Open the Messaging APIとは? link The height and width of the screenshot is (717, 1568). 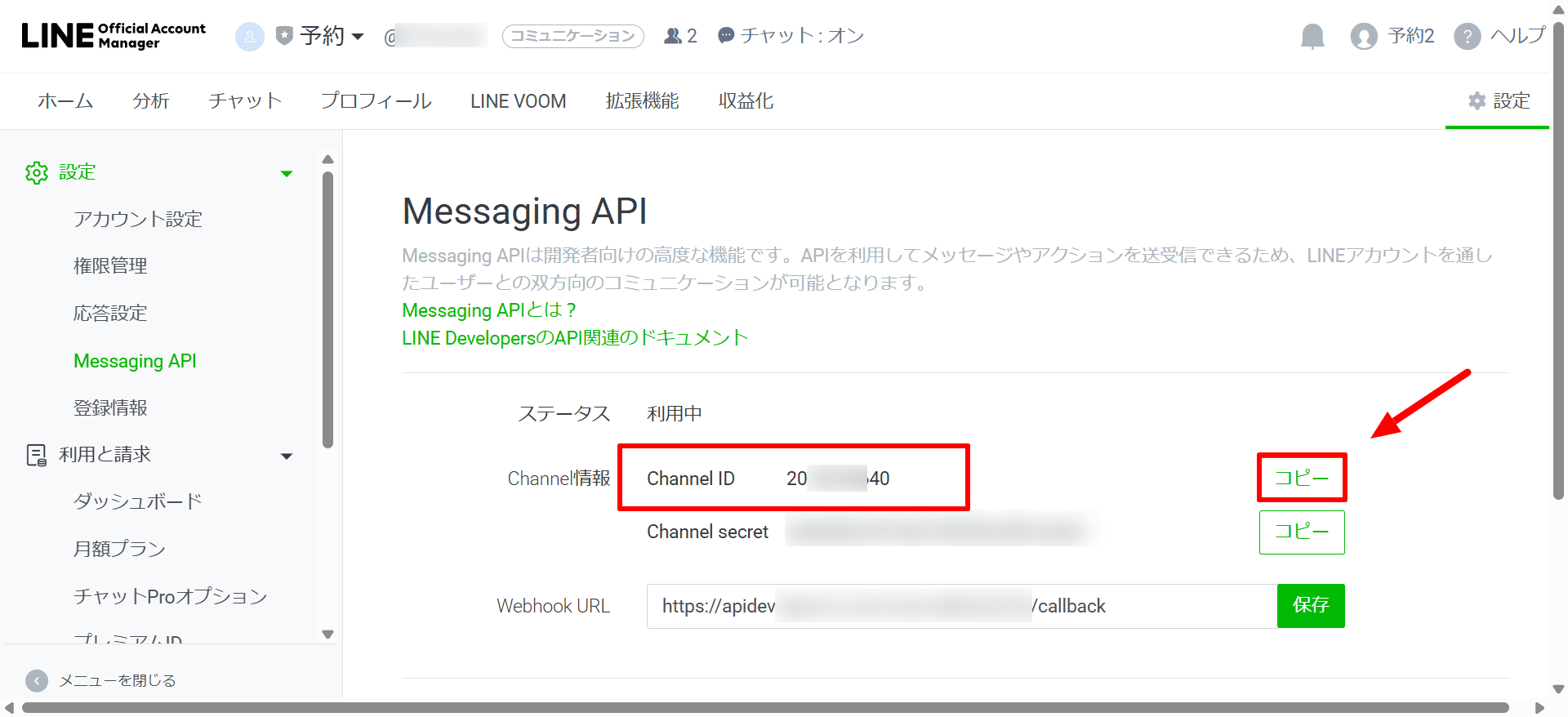point(490,310)
